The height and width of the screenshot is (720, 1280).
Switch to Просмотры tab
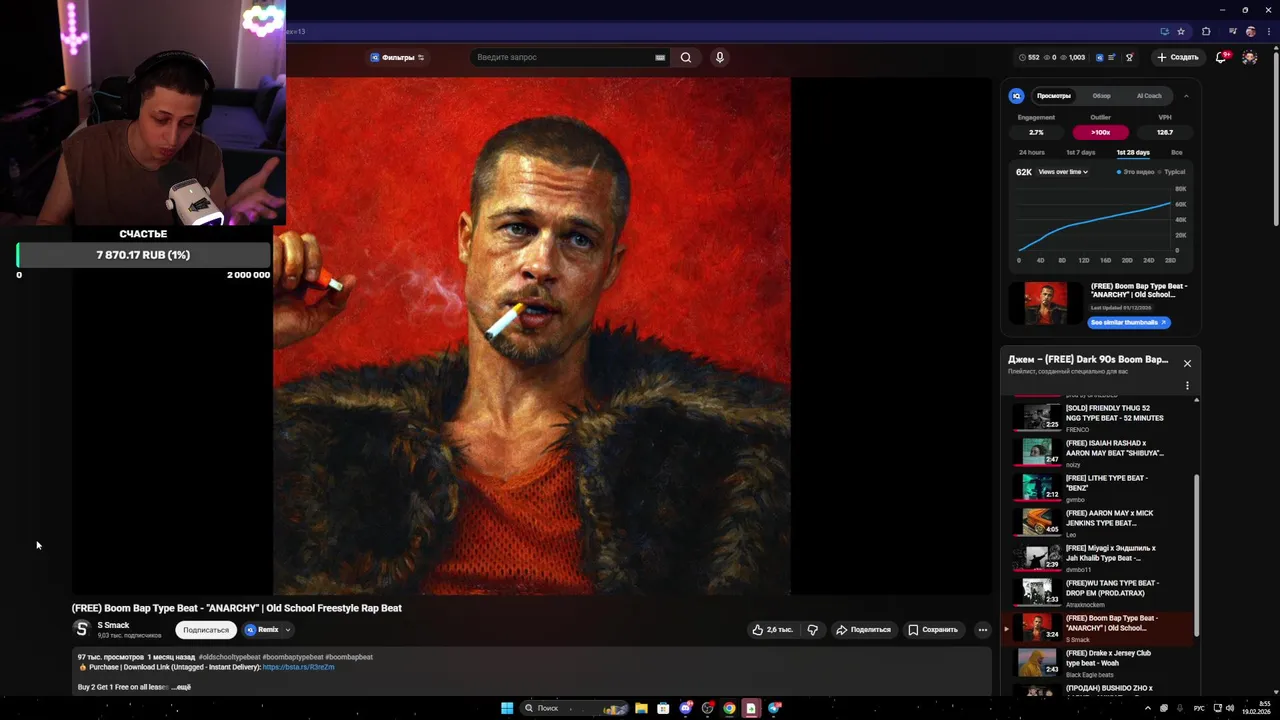[x=1054, y=96]
